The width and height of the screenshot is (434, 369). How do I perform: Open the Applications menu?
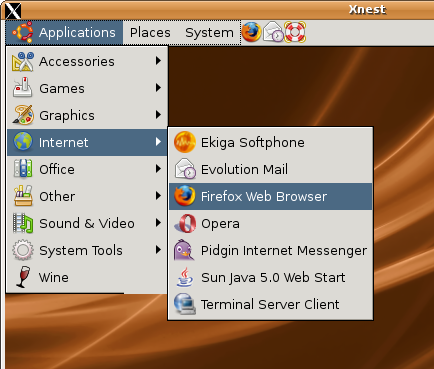[x=64, y=33]
